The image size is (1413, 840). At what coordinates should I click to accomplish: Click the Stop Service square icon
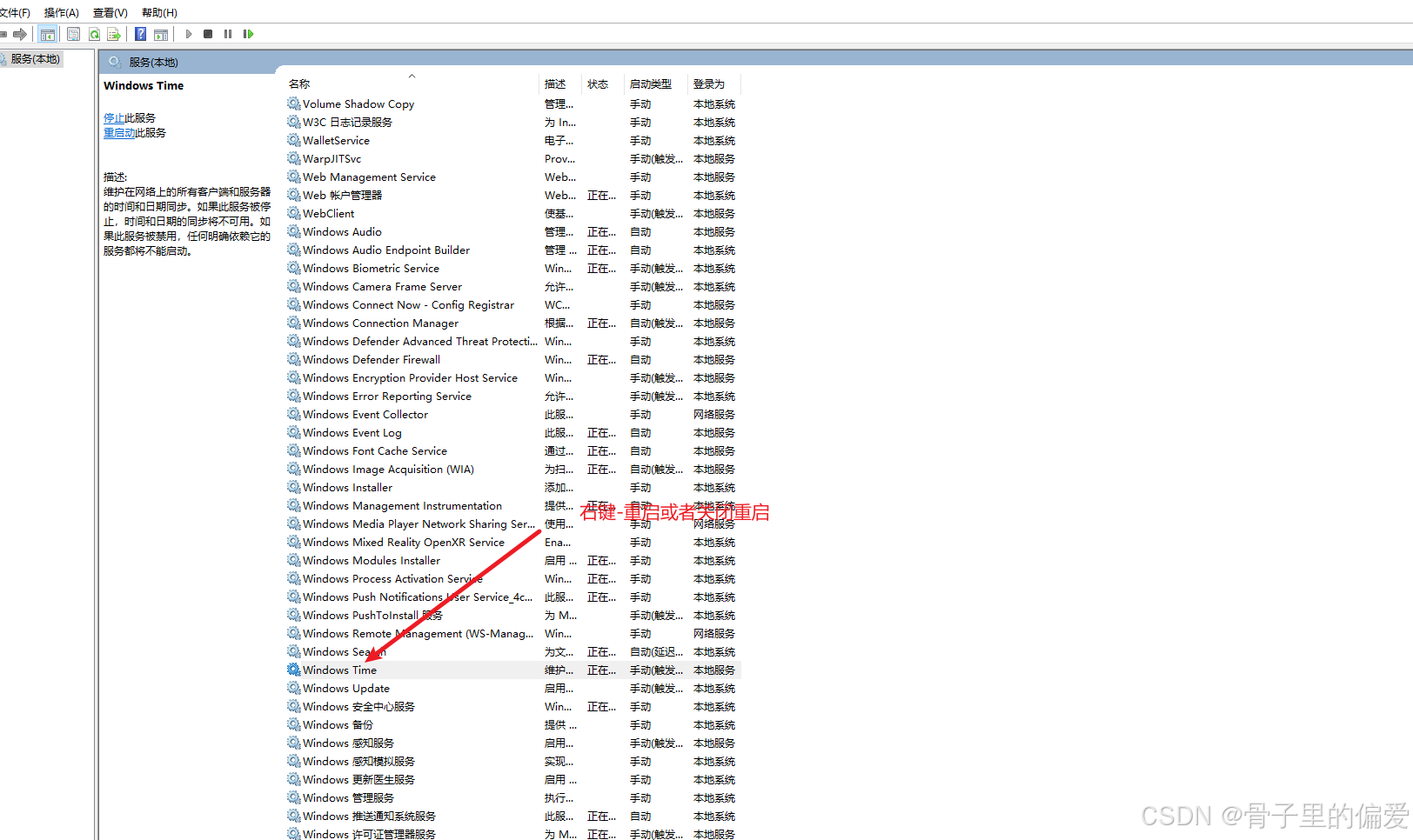[208, 34]
